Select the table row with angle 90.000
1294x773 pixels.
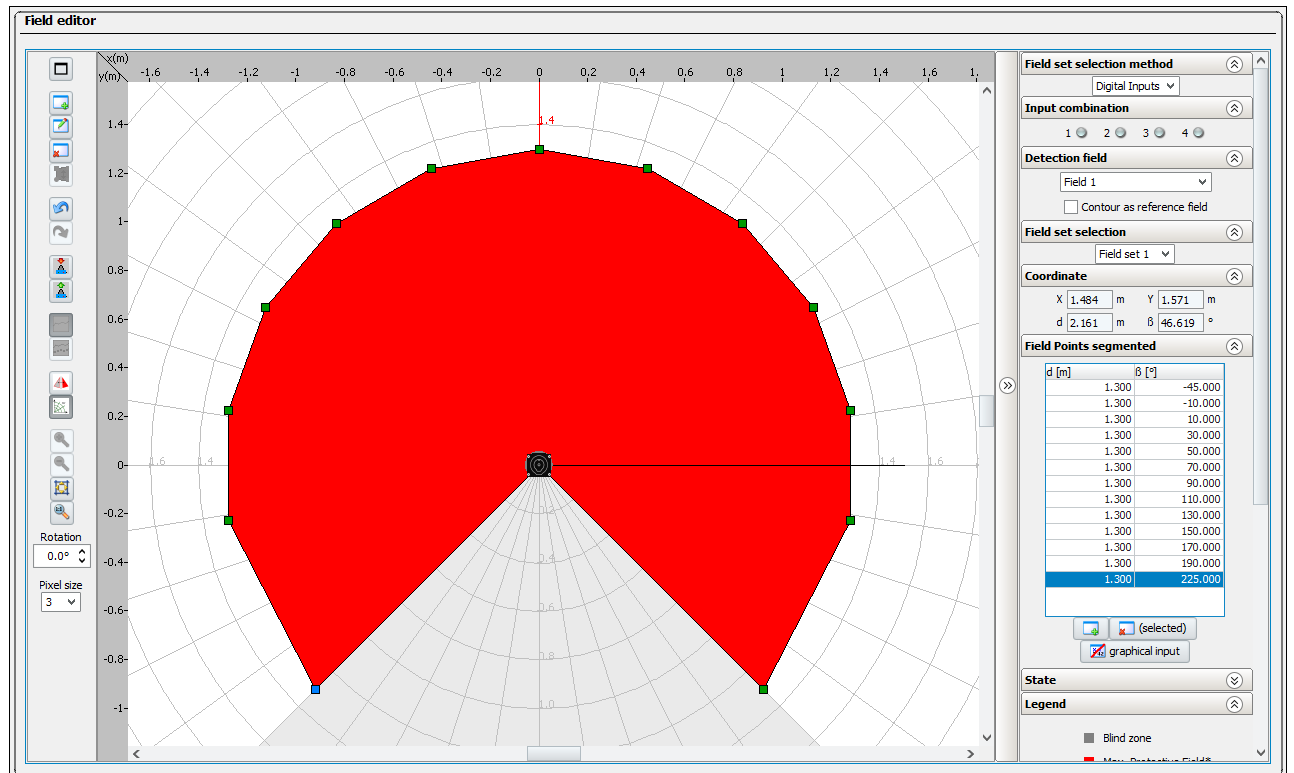click(x=1134, y=483)
